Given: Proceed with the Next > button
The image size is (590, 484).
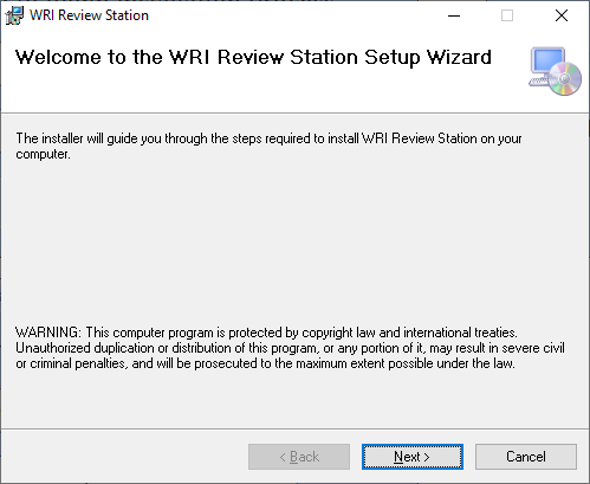Looking at the screenshot, I should pyautogui.click(x=412, y=457).
